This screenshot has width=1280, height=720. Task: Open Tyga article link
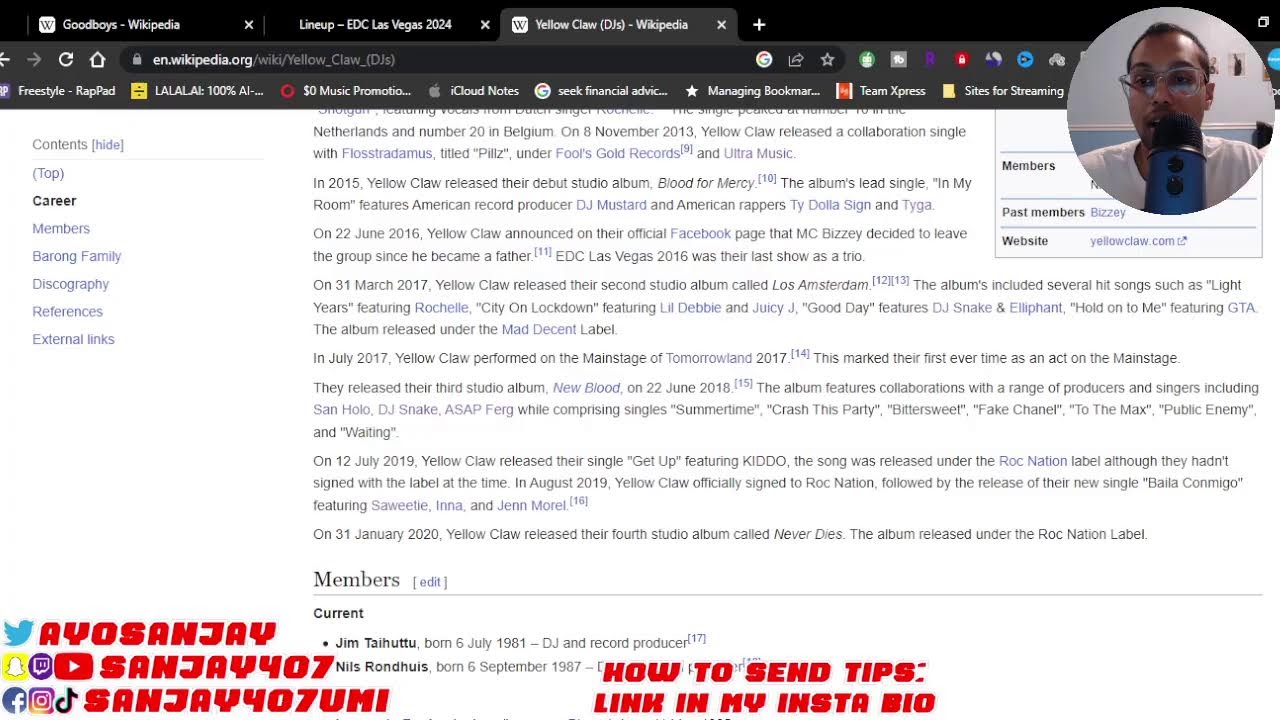point(917,205)
